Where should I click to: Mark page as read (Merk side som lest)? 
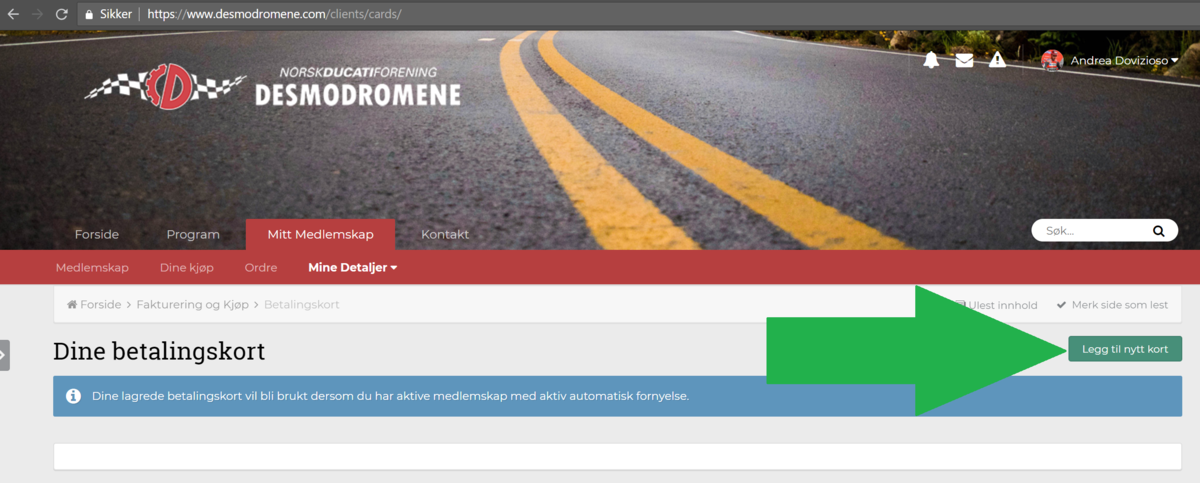click(1112, 305)
